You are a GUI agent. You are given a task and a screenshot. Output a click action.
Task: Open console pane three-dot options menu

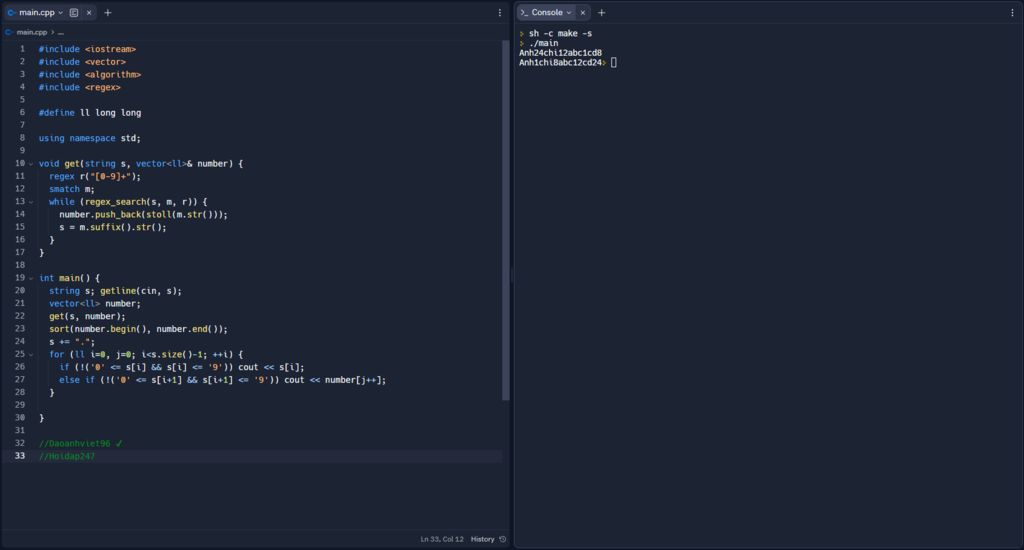[1011, 13]
